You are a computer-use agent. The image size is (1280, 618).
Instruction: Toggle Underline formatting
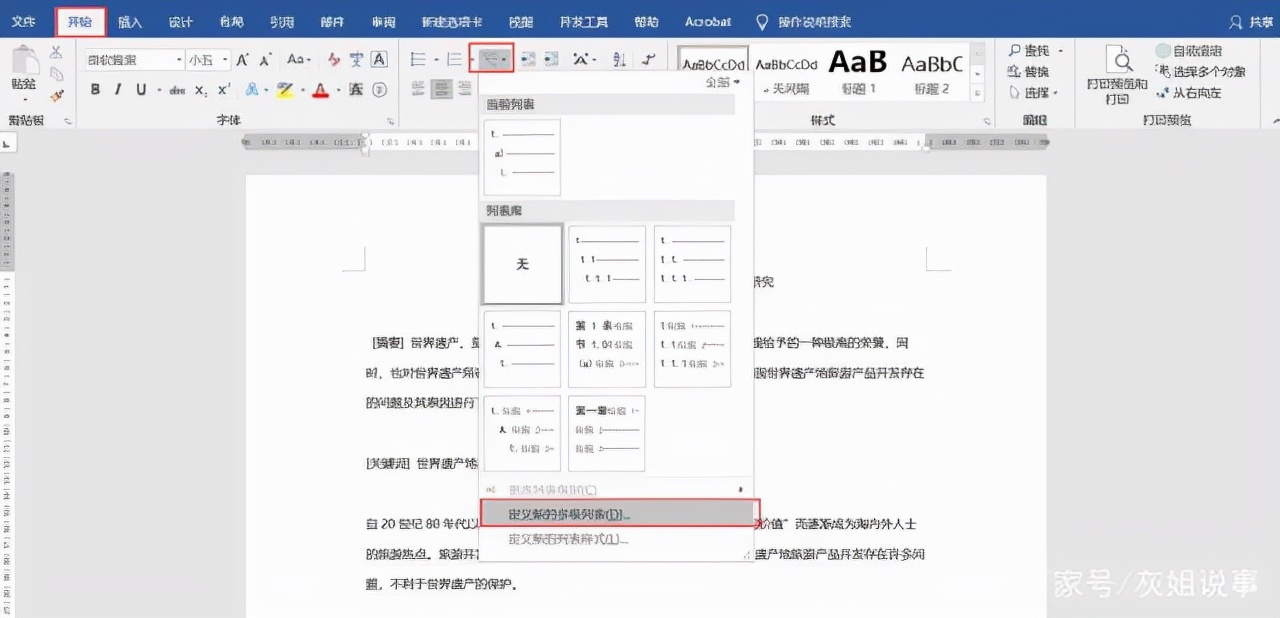pos(141,90)
